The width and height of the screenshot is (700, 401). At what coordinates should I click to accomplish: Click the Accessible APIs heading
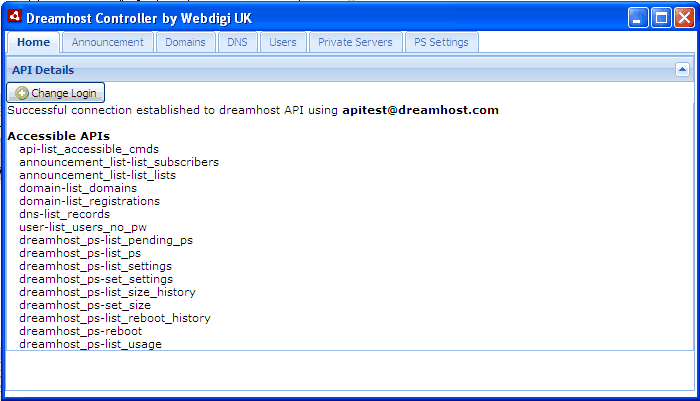[58, 136]
